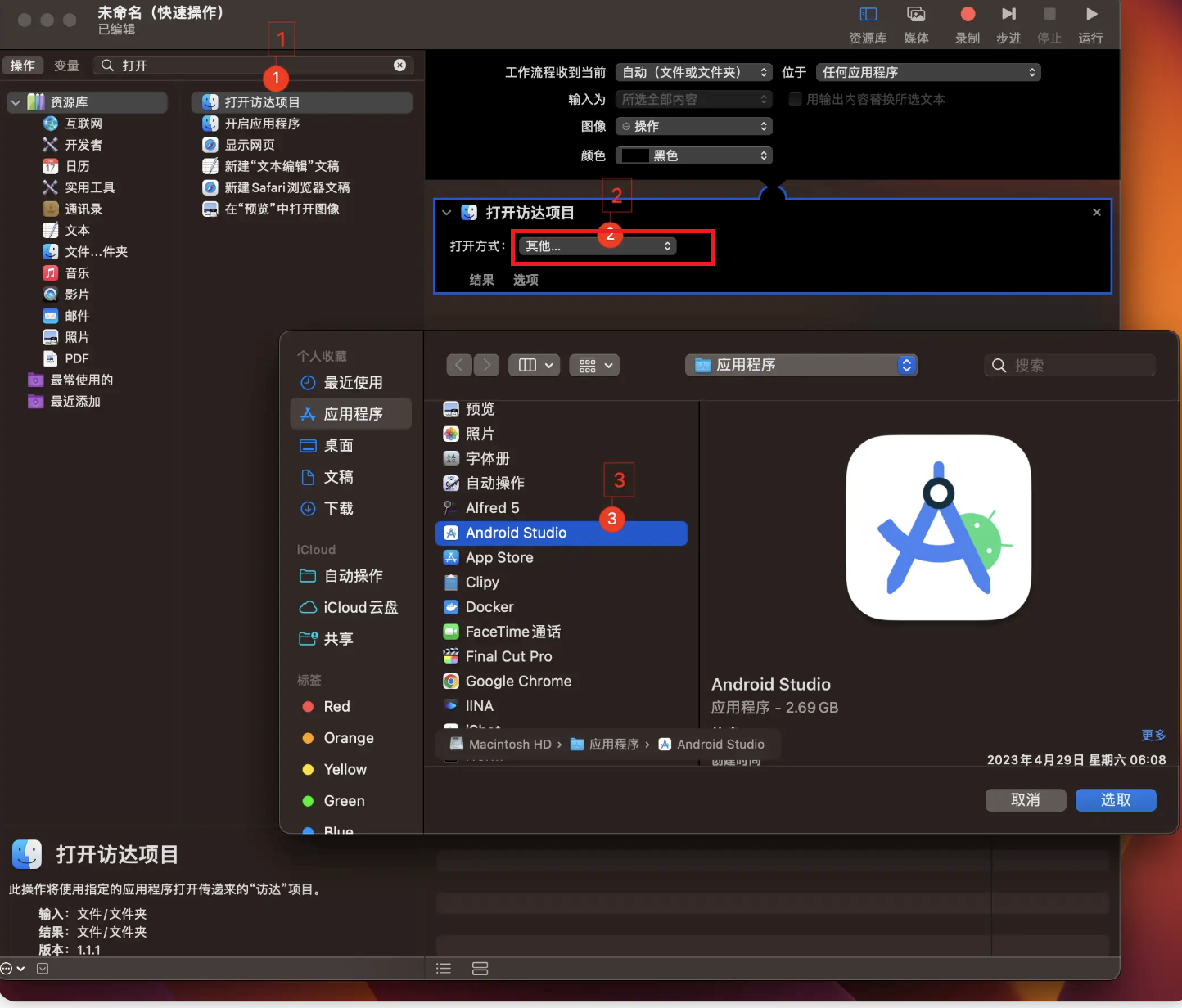The image size is (1182, 1008).
Task: Collapse the Open Finder Items action
Action: click(x=446, y=213)
